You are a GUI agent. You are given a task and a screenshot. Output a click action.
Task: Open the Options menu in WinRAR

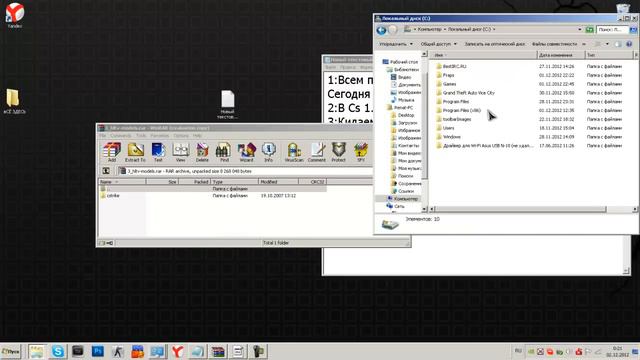[x=181, y=136]
